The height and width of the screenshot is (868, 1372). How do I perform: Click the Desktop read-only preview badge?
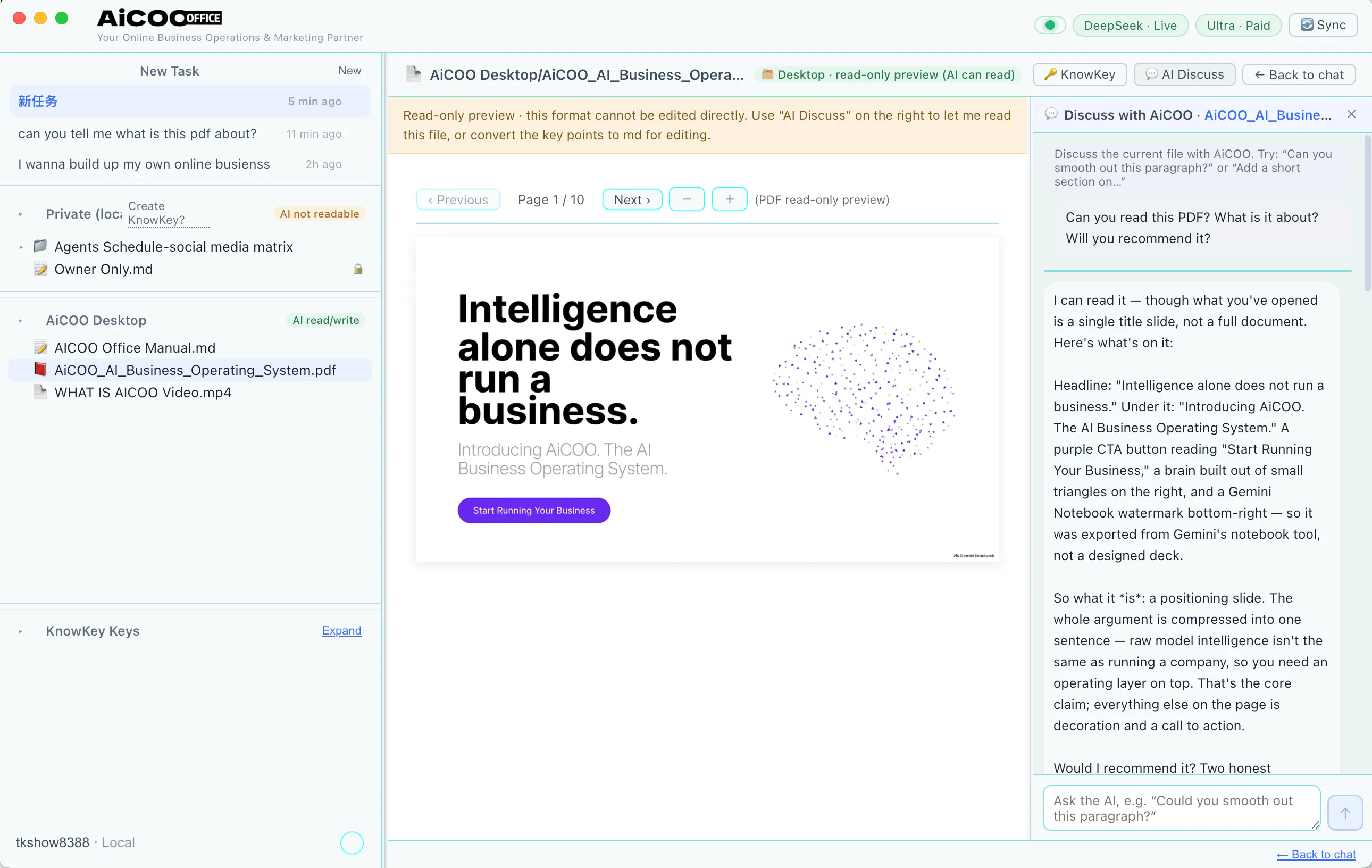click(888, 74)
